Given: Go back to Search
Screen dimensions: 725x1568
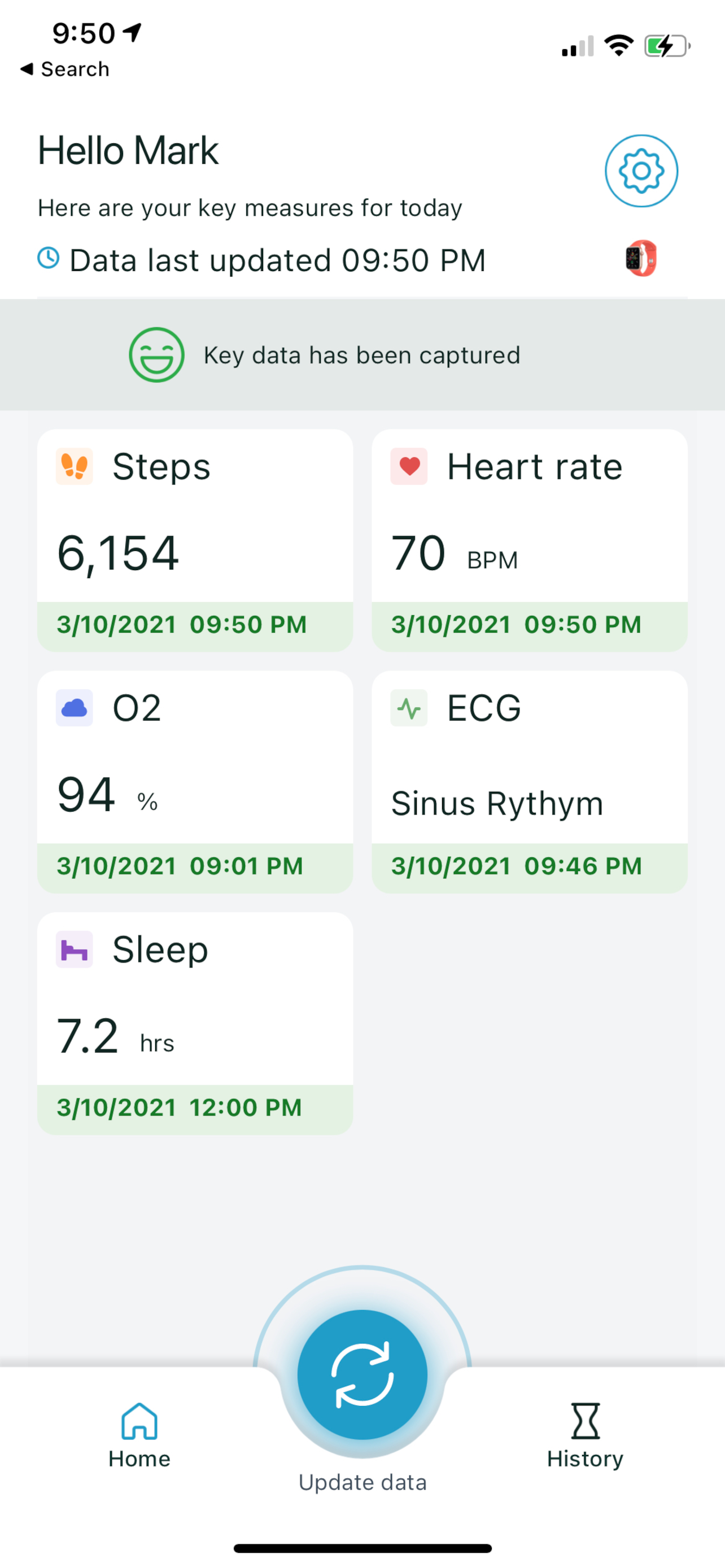Looking at the screenshot, I should click(64, 69).
